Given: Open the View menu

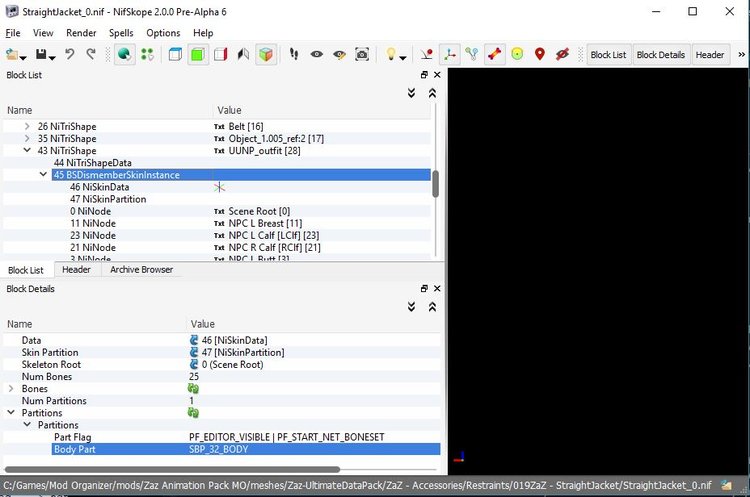Looking at the screenshot, I should (43, 33).
